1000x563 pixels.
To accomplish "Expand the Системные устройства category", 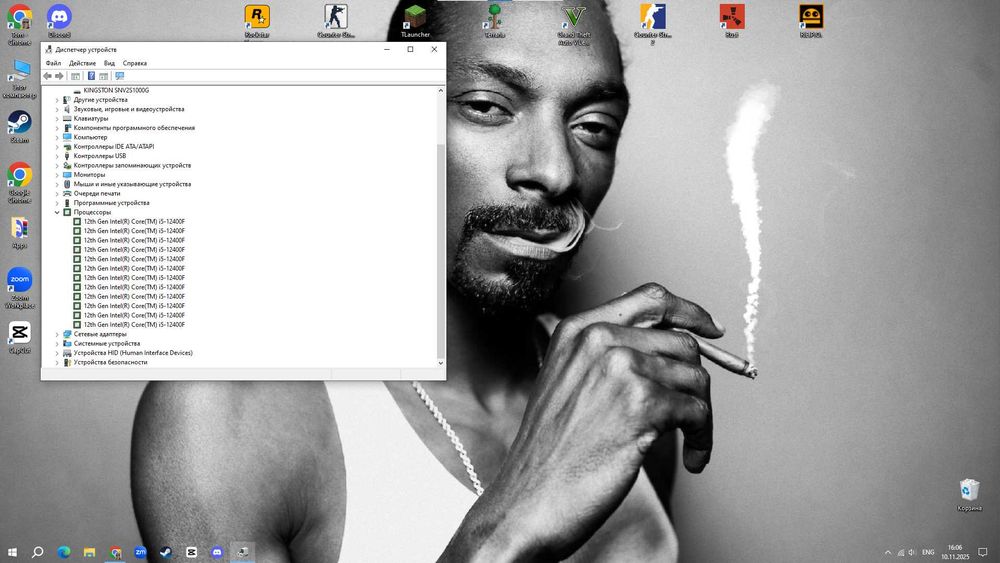I will click(x=57, y=344).
